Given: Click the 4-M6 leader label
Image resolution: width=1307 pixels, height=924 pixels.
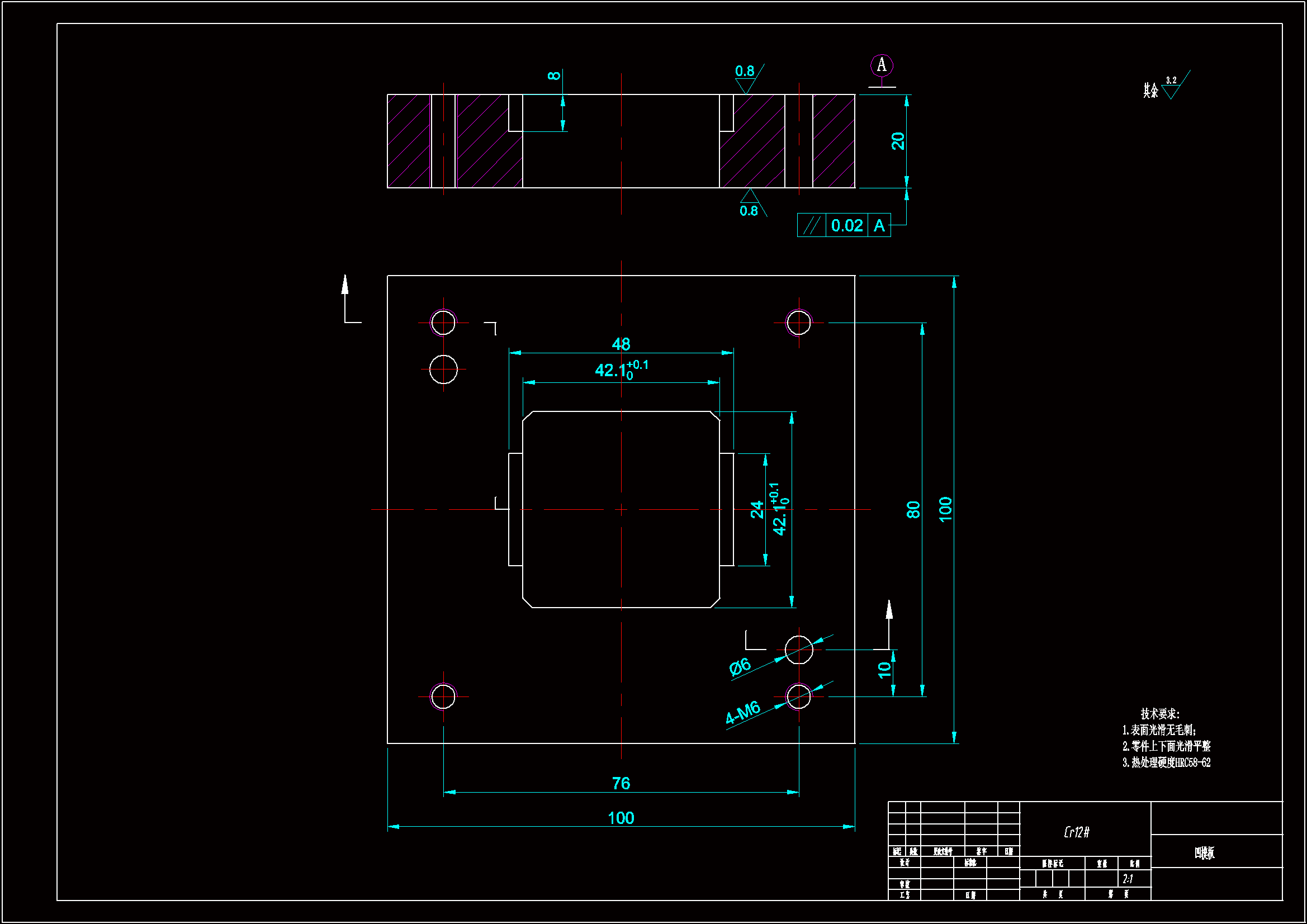Looking at the screenshot, I should pos(742,712).
